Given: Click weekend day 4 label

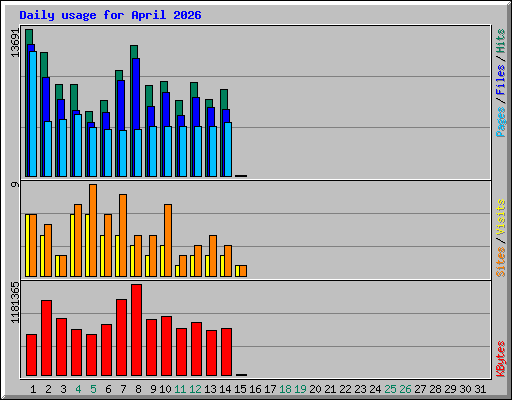Looking at the screenshot, I should click(x=78, y=389).
